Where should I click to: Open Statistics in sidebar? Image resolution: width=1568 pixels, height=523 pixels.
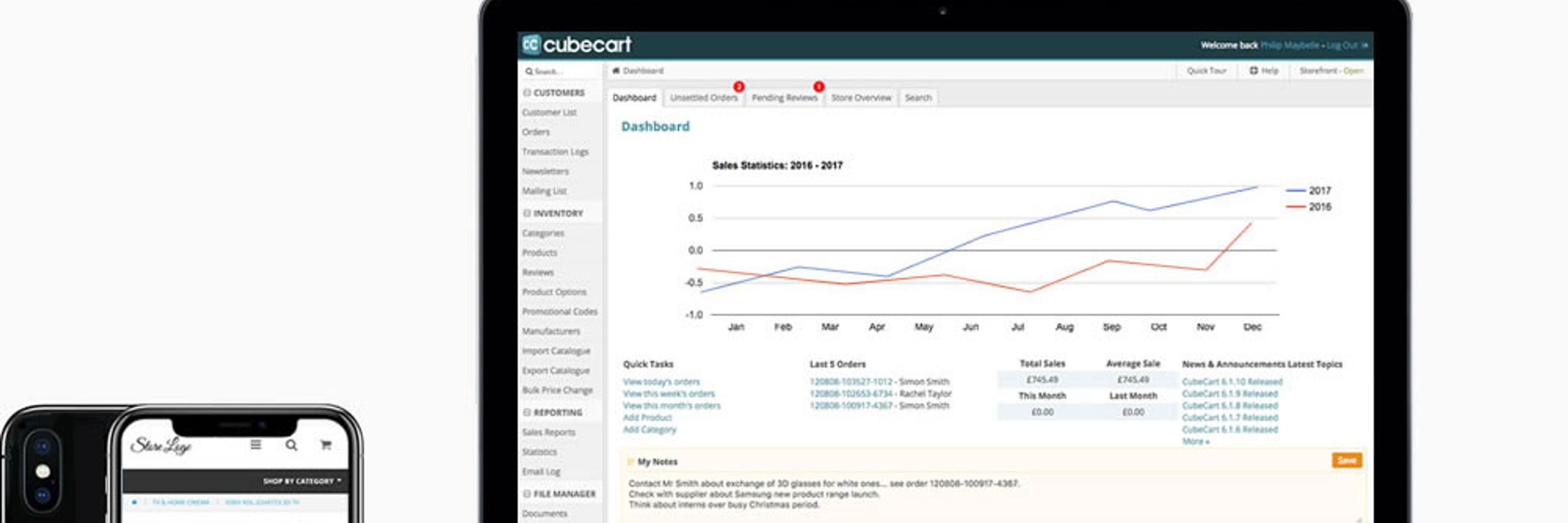coord(539,452)
